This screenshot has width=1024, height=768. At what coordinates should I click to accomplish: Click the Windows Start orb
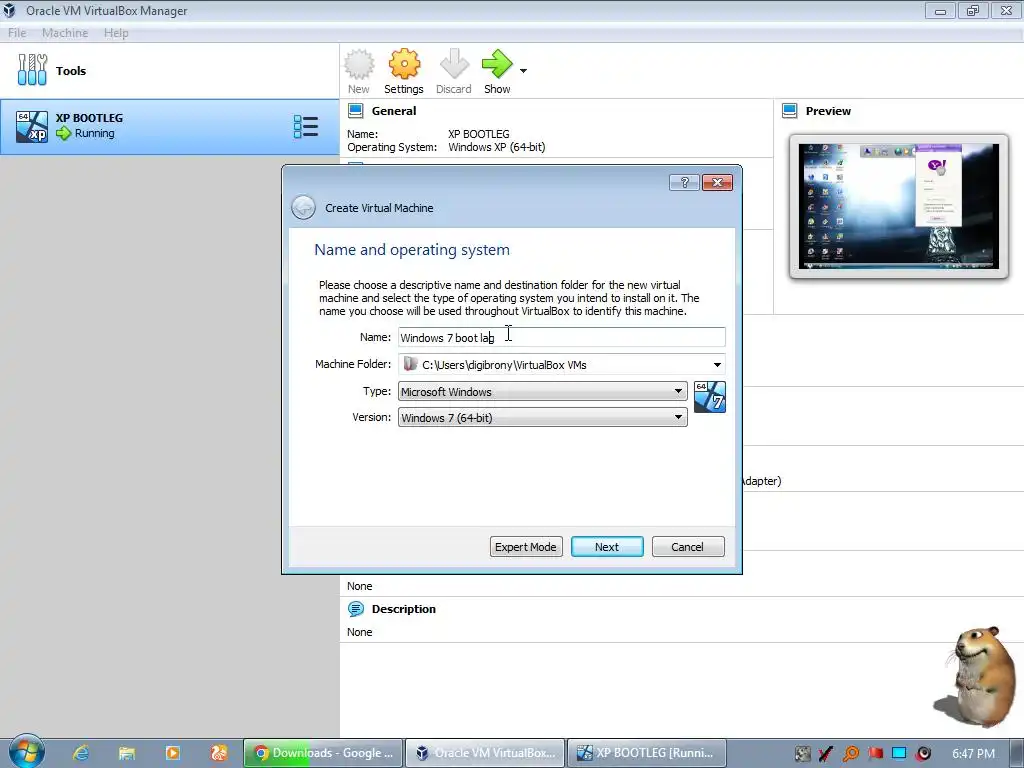27,751
